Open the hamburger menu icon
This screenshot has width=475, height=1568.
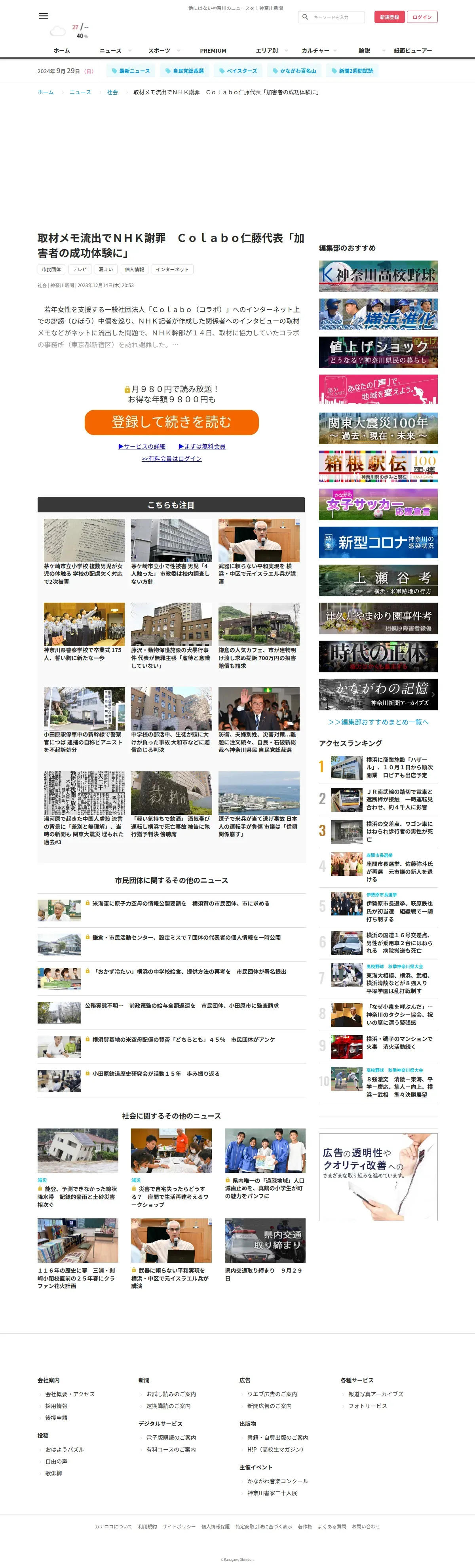point(43,16)
